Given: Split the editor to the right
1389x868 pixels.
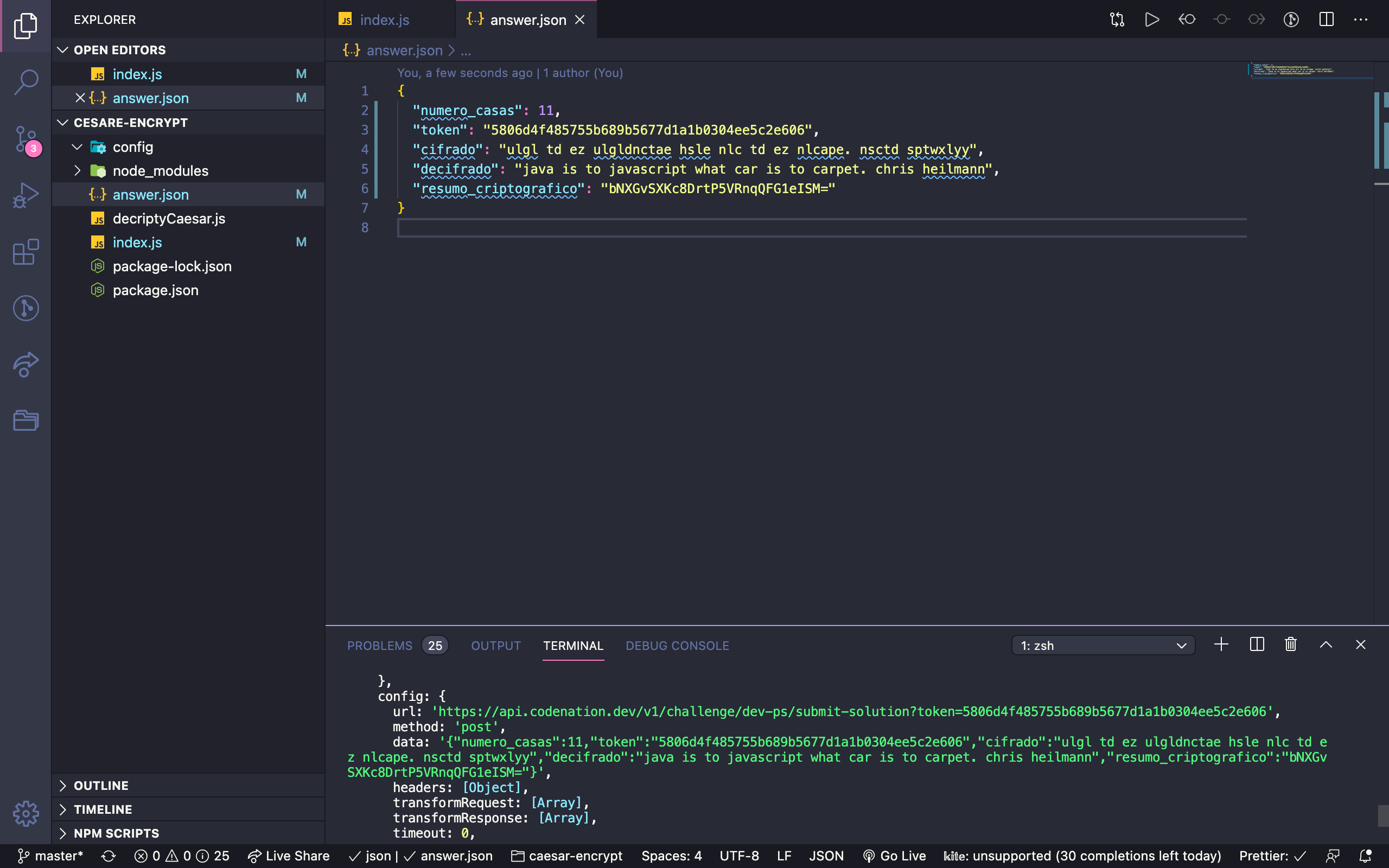Looking at the screenshot, I should pyautogui.click(x=1326, y=19).
